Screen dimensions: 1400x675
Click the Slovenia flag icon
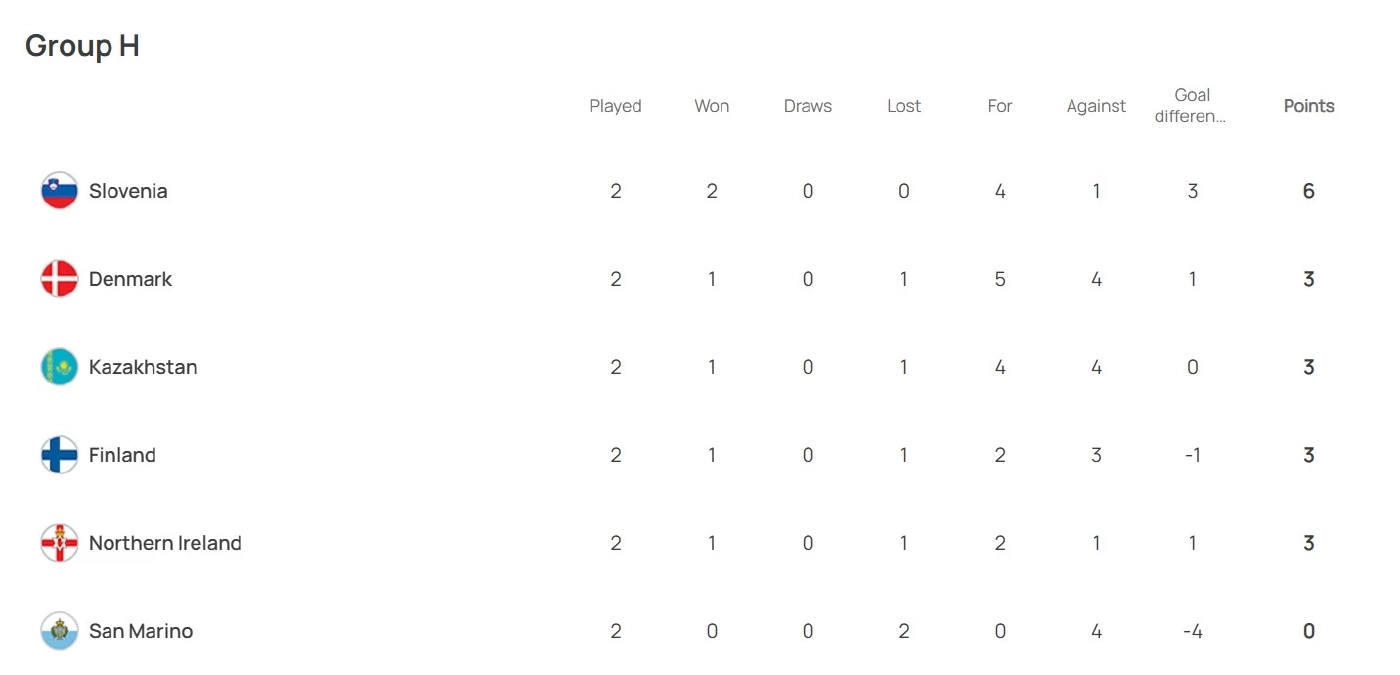59,191
